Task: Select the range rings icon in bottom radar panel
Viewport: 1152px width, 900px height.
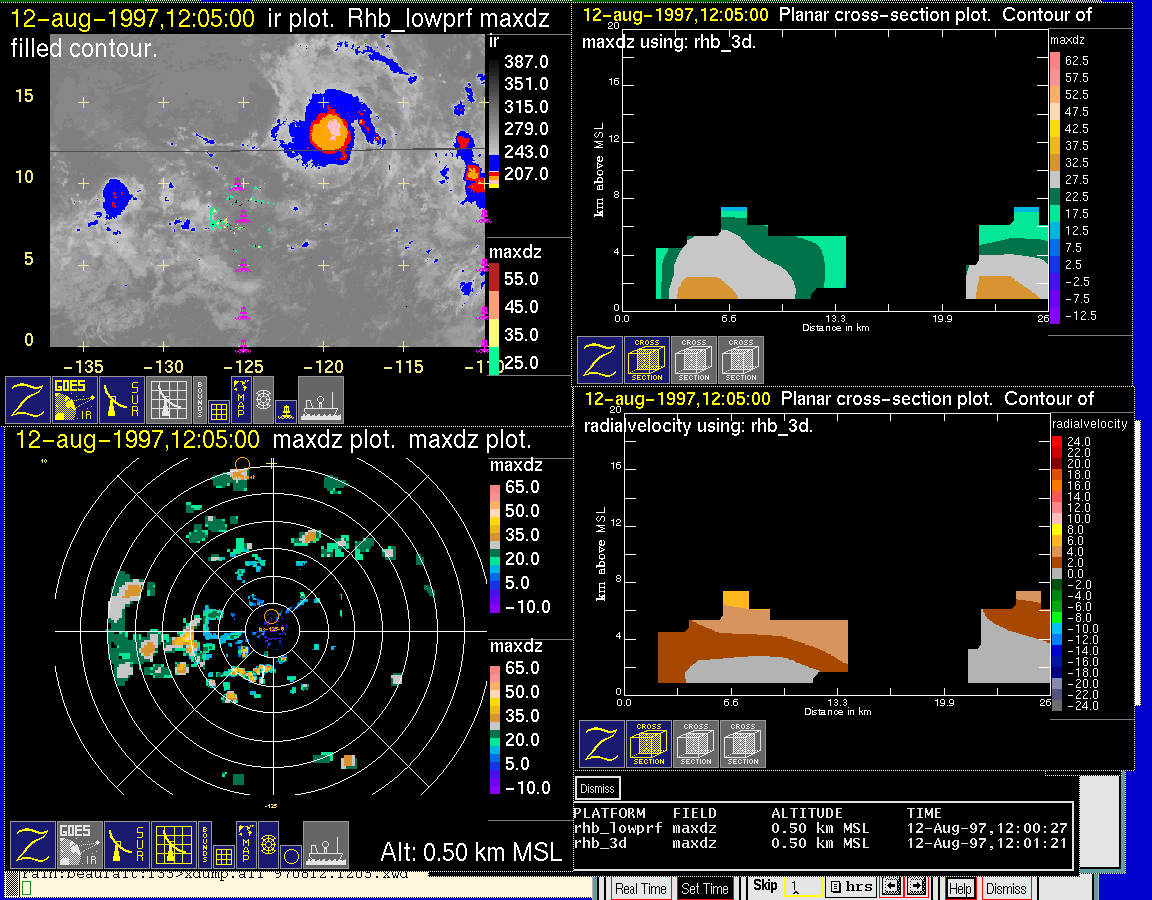Action: point(267,845)
